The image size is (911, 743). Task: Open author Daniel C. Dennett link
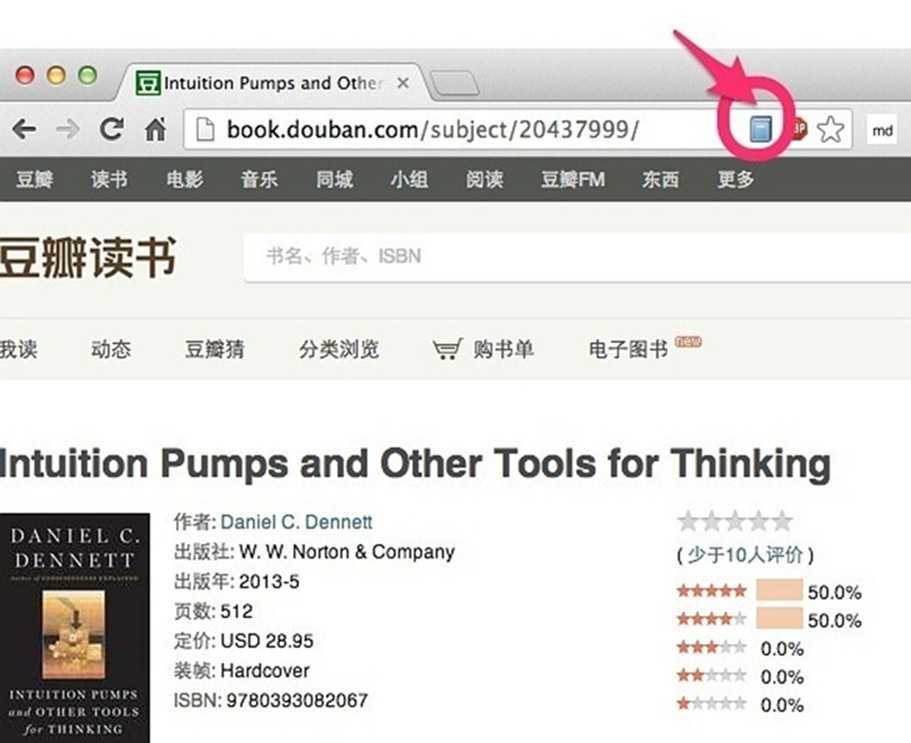(x=296, y=522)
